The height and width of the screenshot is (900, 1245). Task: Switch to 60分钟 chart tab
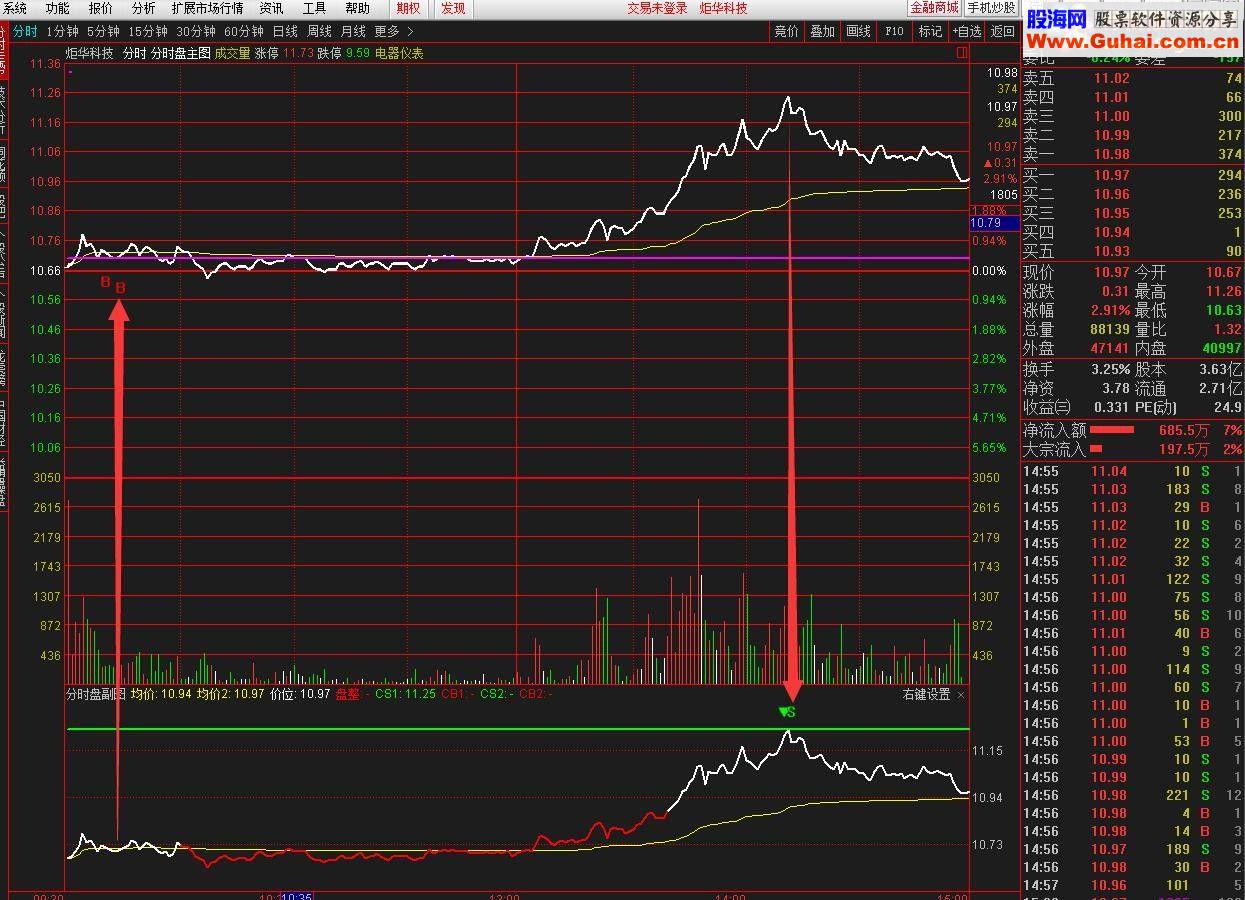244,31
